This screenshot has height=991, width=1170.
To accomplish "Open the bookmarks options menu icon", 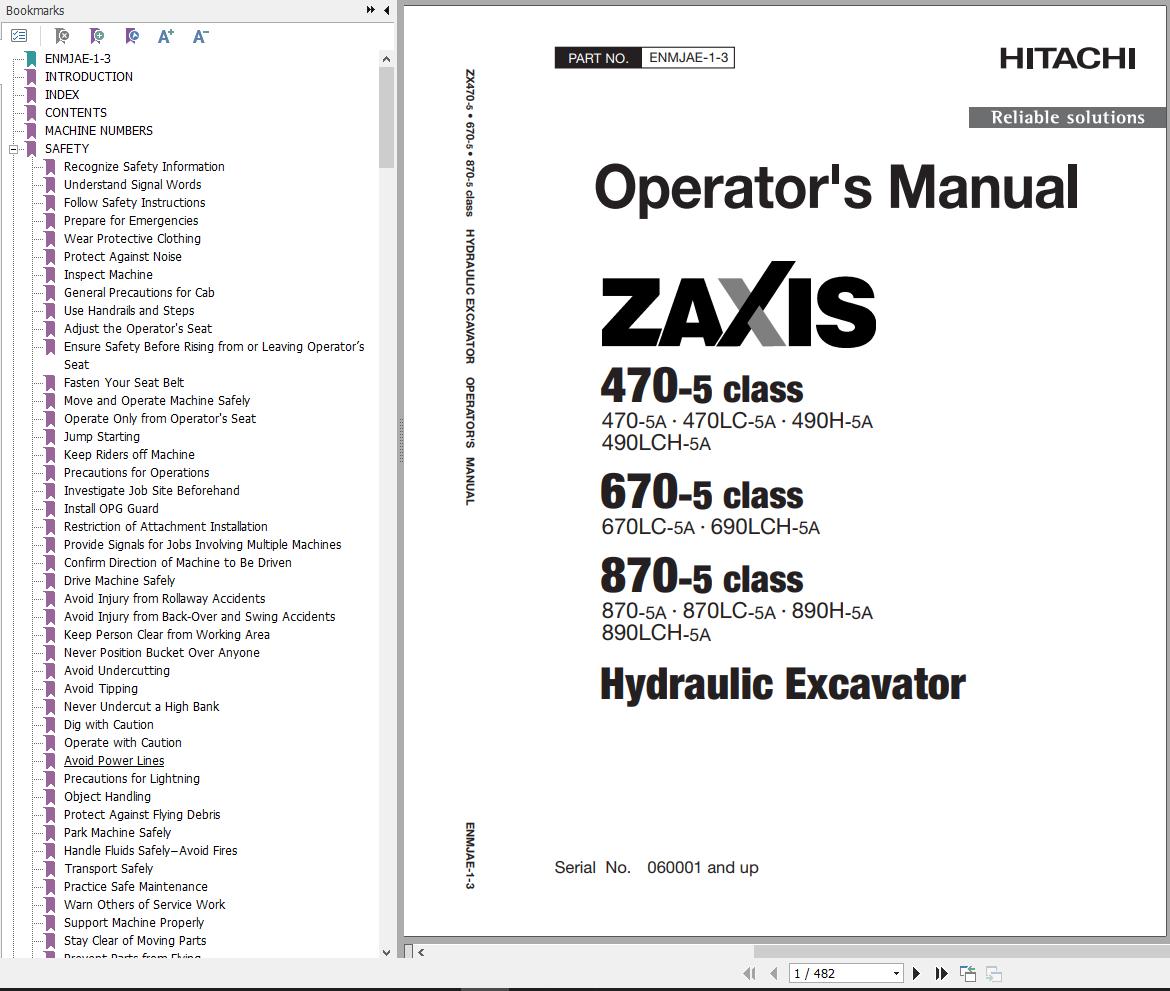I will 19,36.
